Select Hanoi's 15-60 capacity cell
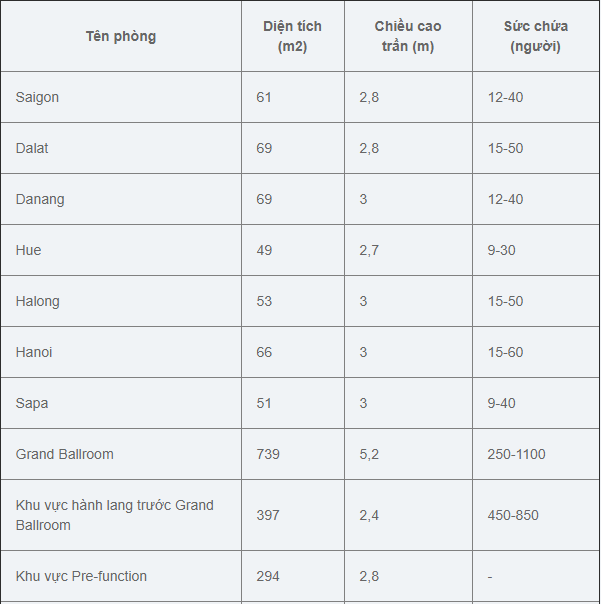The height and width of the screenshot is (604, 601). (505, 352)
